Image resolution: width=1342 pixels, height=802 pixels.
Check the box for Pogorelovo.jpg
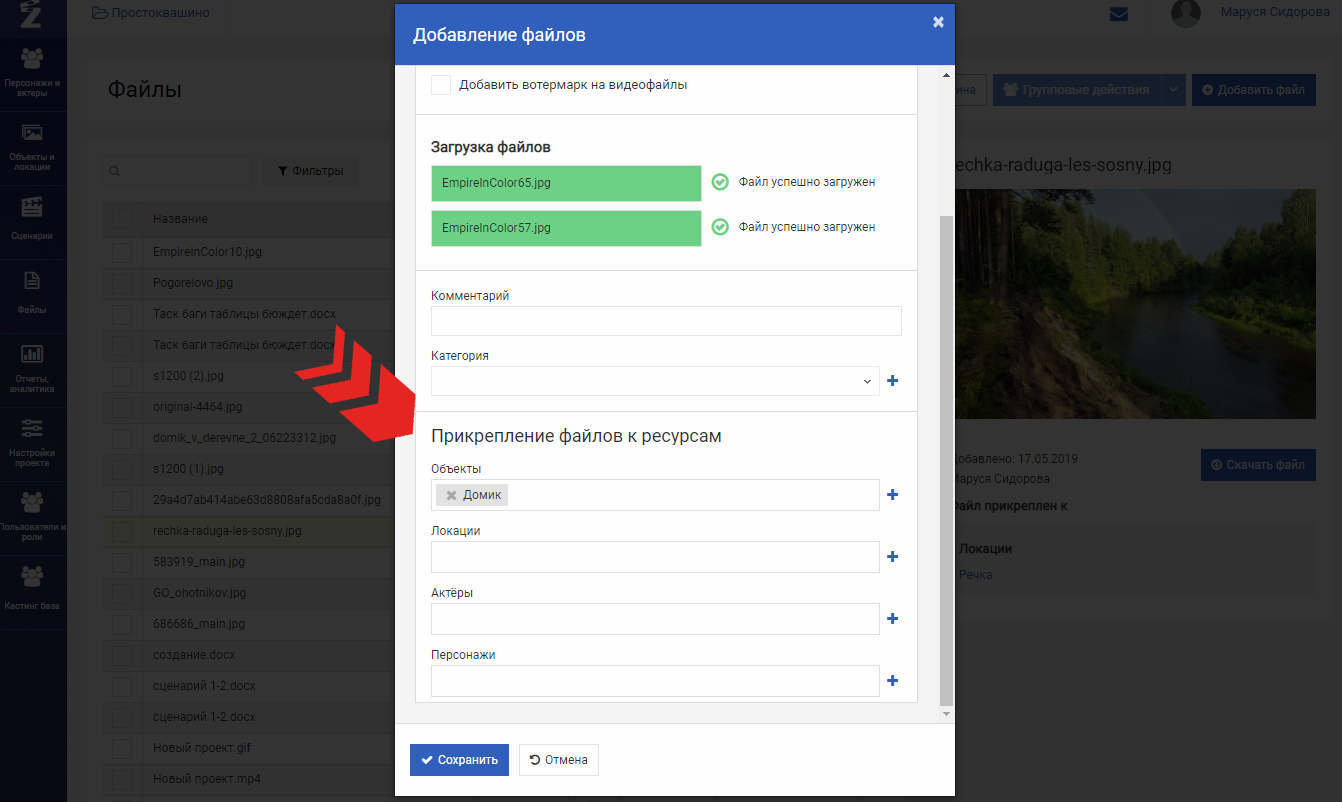pos(122,283)
